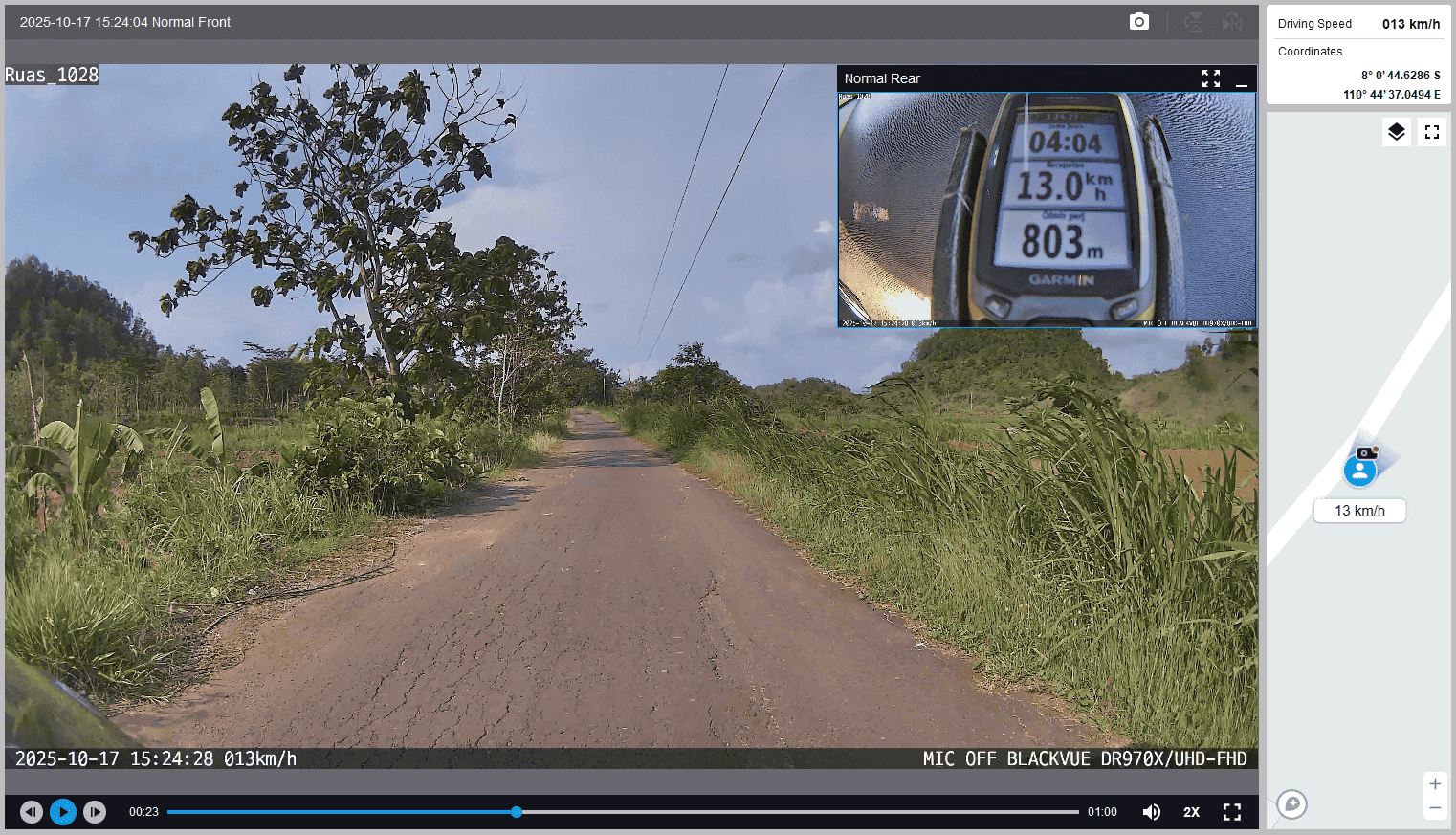Image resolution: width=1456 pixels, height=835 pixels.
Task: Open the compass button on the map
Action: (1292, 804)
